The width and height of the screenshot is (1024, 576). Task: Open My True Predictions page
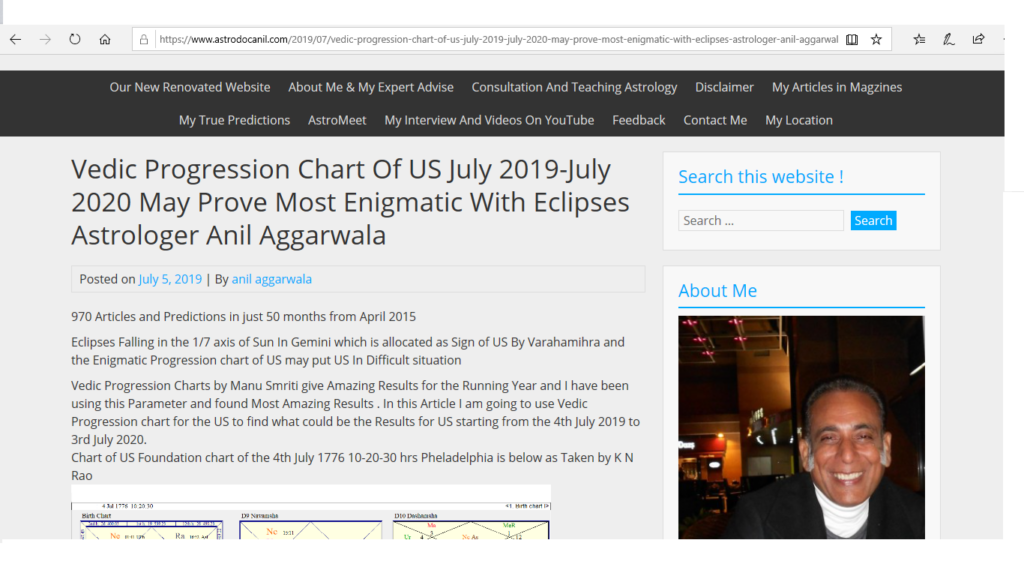234,120
